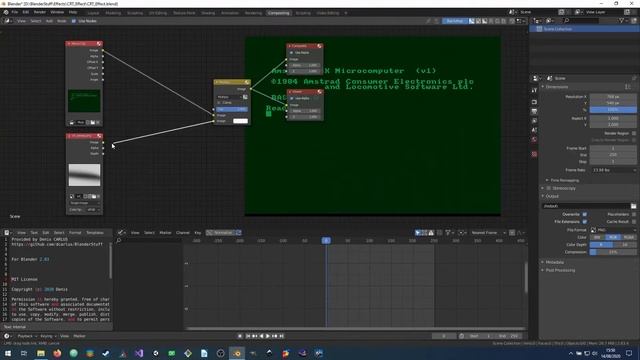Viewport: 640px width, 360px height.
Task: Expand the Stereoscopy panel
Action: pos(564,188)
